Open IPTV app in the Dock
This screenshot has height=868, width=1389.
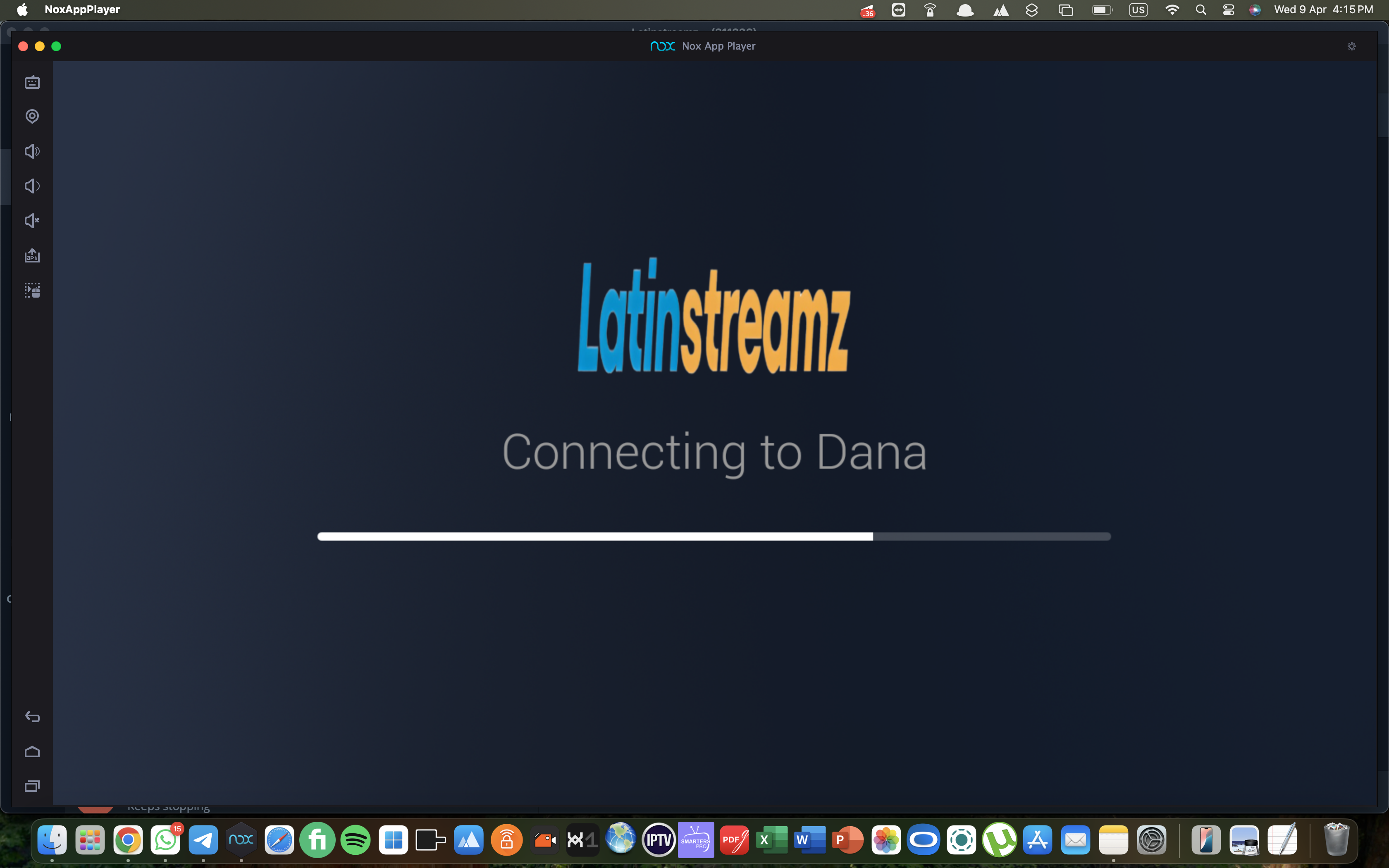(x=659, y=840)
